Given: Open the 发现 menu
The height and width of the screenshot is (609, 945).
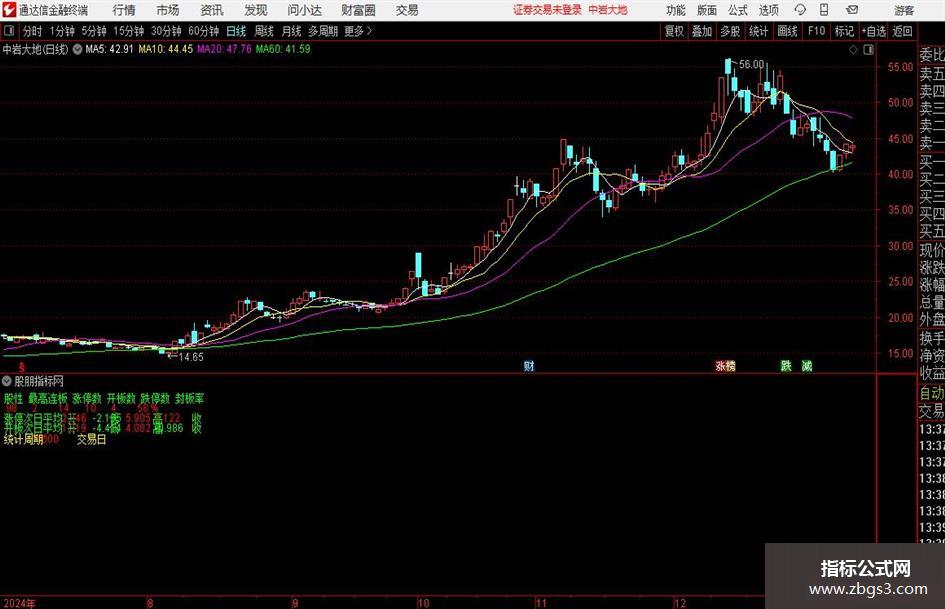Looking at the screenshot, I should tap(256, 10).
